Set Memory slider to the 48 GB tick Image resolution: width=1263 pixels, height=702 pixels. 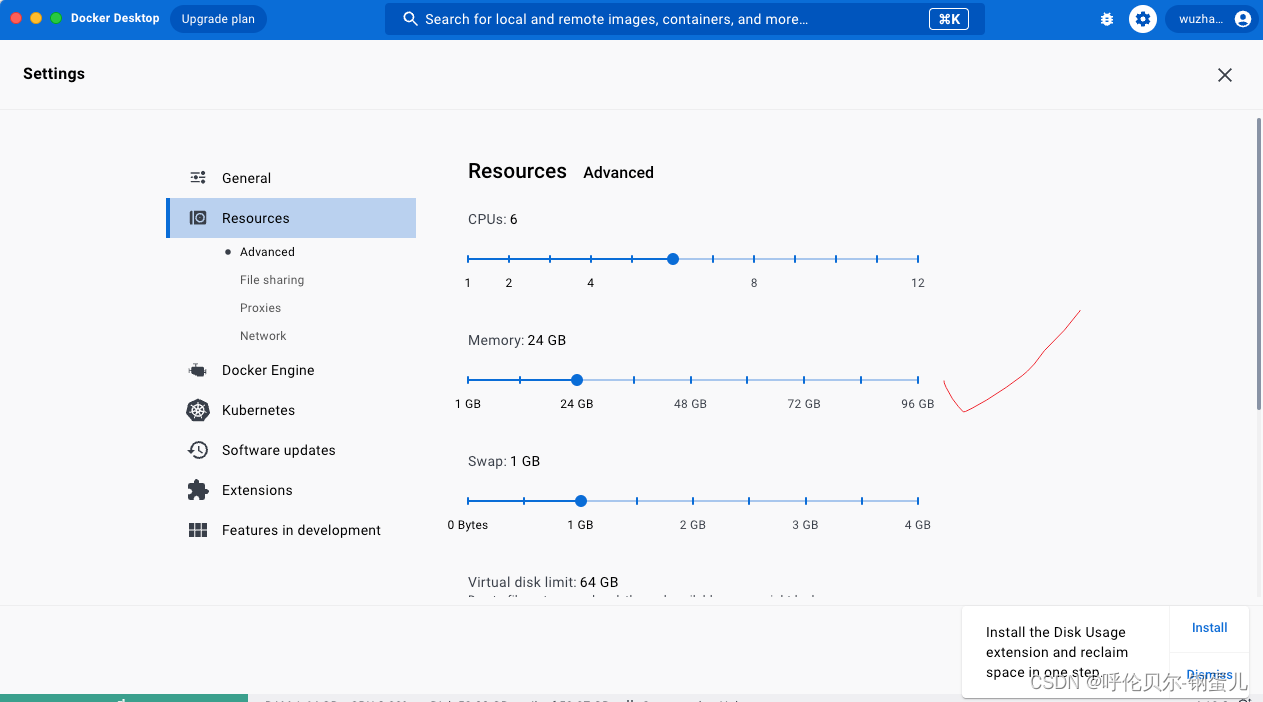coord(690,380)
